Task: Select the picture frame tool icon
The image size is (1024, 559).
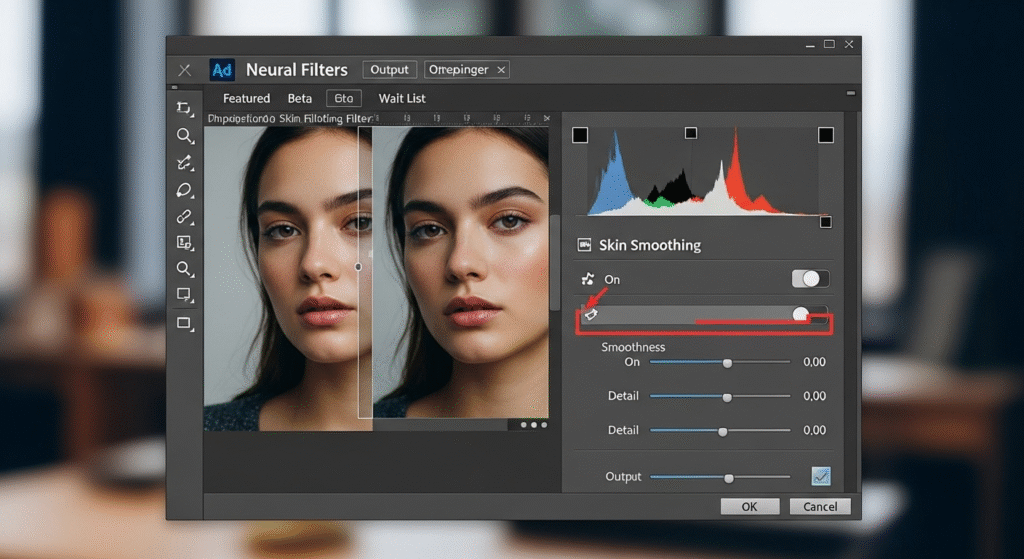Action: tap(185, 243)
